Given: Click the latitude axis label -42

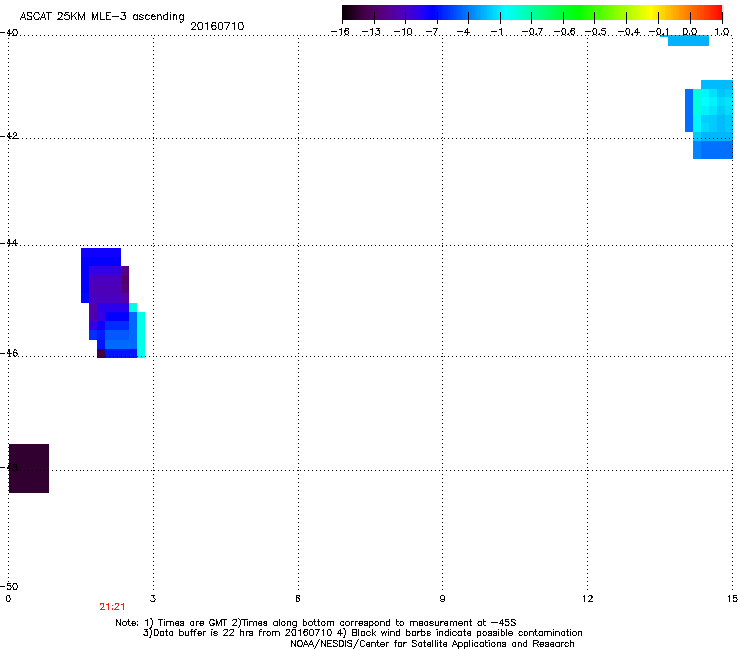Looking at the screenshot, I should (x=9, y=136).
